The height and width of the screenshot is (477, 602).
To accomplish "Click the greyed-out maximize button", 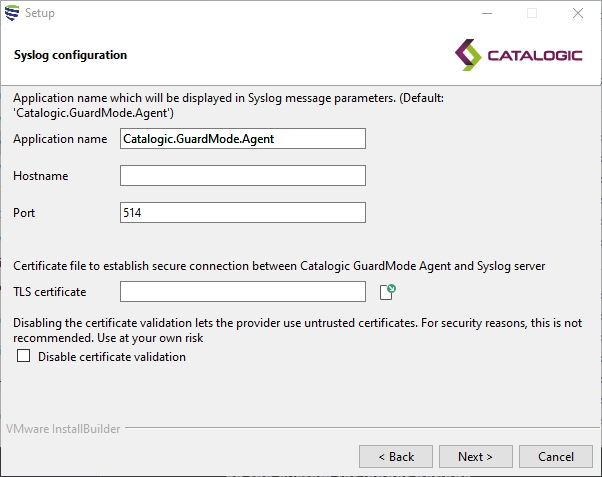I will (x=531, y=14).
